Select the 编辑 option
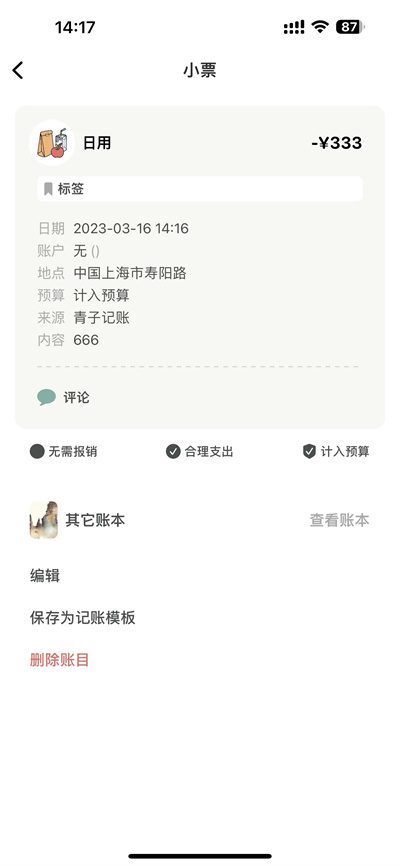Viewport: 400px width, 866px height. tap(45, 576)
